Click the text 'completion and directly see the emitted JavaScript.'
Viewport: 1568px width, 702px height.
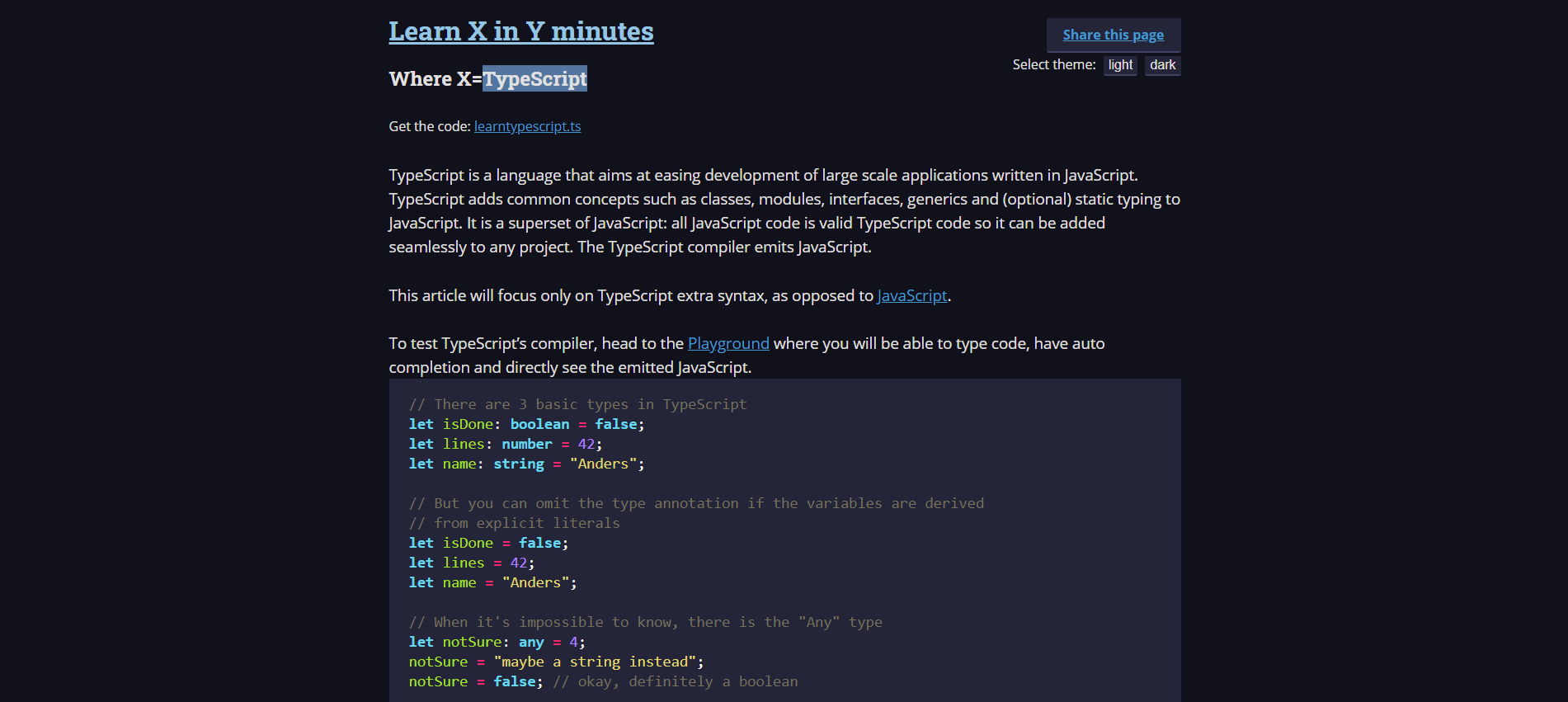click(x=570, y=367)
